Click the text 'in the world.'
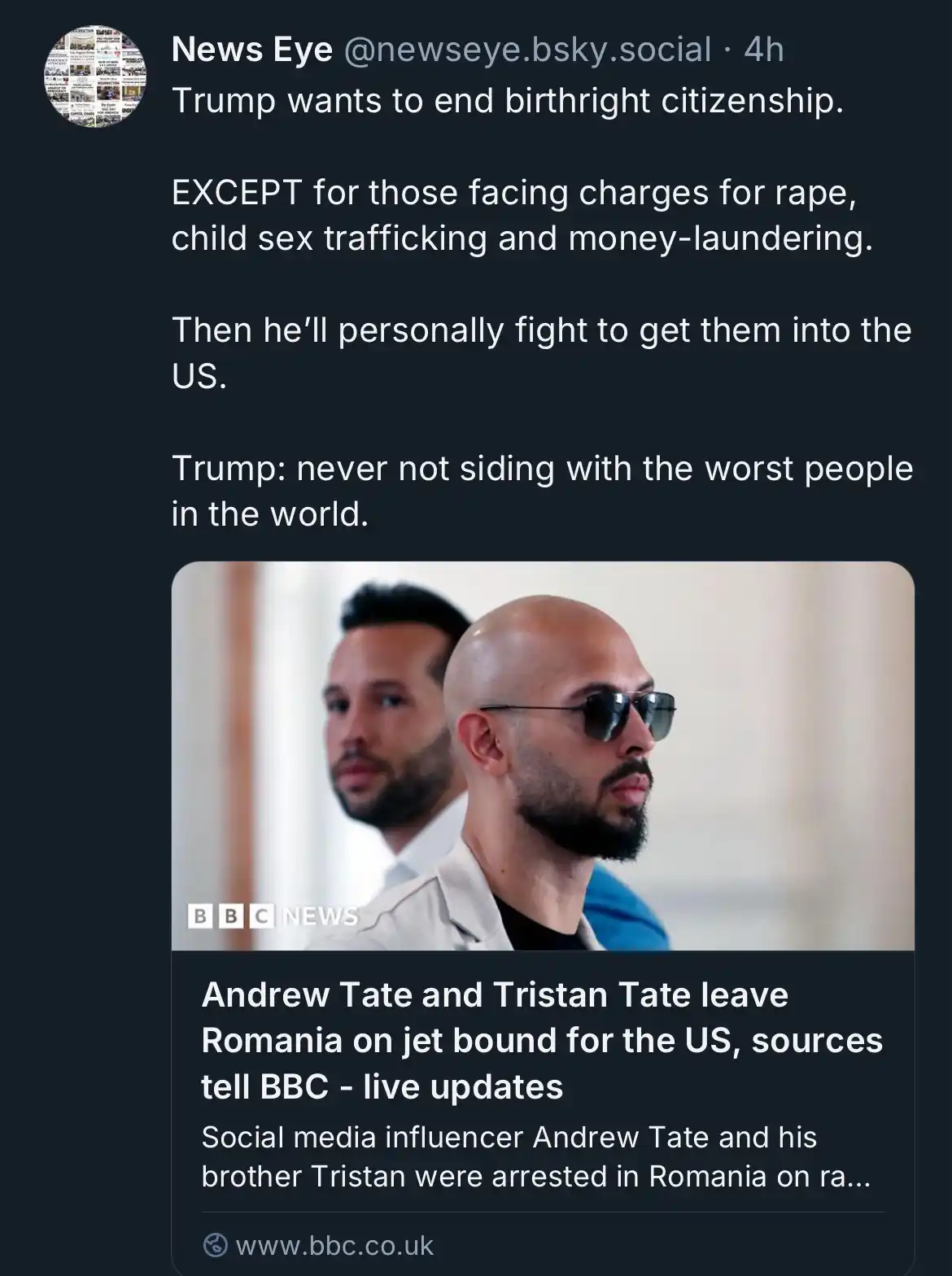Viewport: 952px width, 1276px height. pos(270,514)
